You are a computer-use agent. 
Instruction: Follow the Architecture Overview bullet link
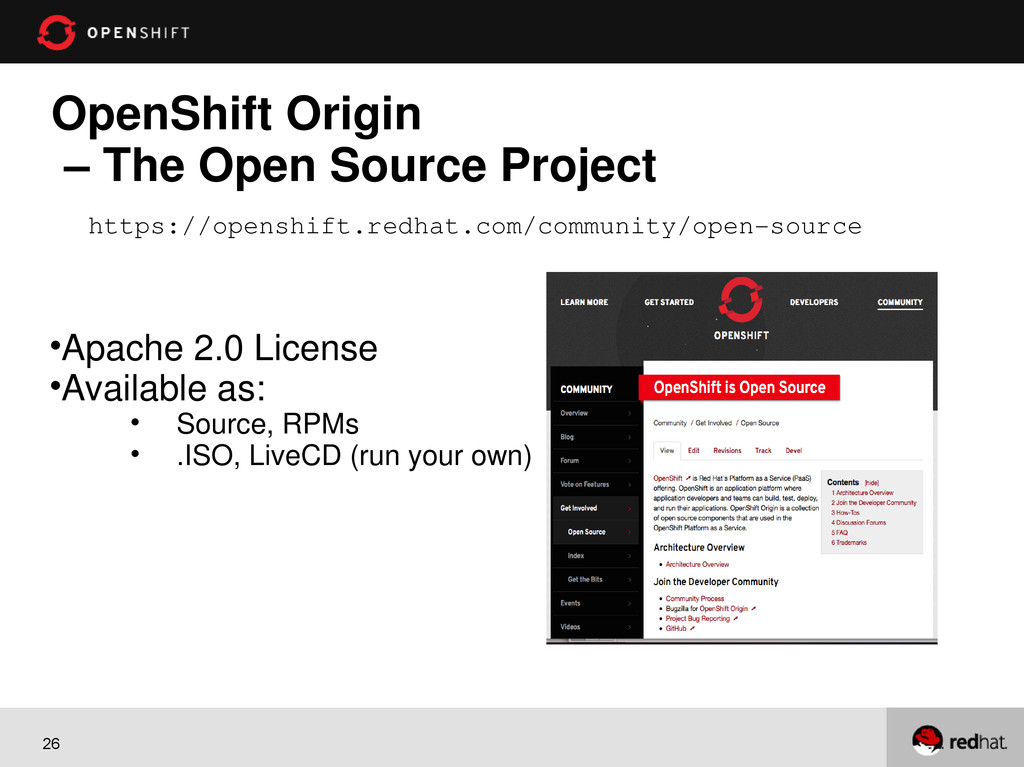[697, 564]
